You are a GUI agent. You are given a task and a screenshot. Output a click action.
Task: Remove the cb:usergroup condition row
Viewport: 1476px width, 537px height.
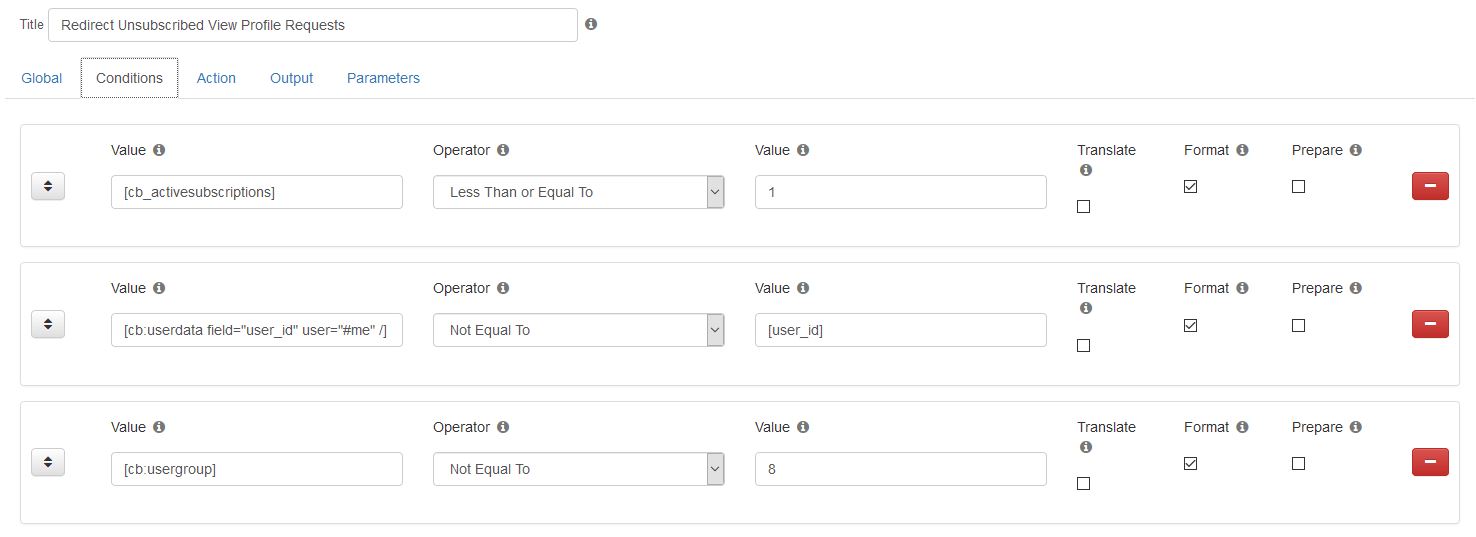(x=1430, y=462)
